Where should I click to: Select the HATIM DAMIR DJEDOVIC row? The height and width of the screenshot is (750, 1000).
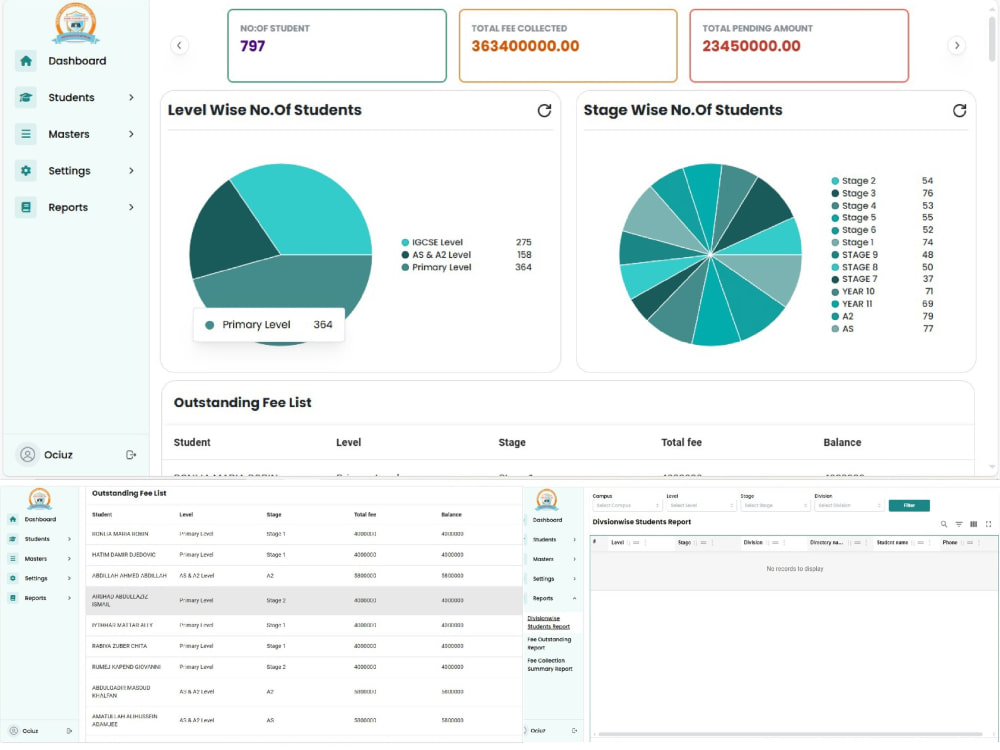pos(304,555)
